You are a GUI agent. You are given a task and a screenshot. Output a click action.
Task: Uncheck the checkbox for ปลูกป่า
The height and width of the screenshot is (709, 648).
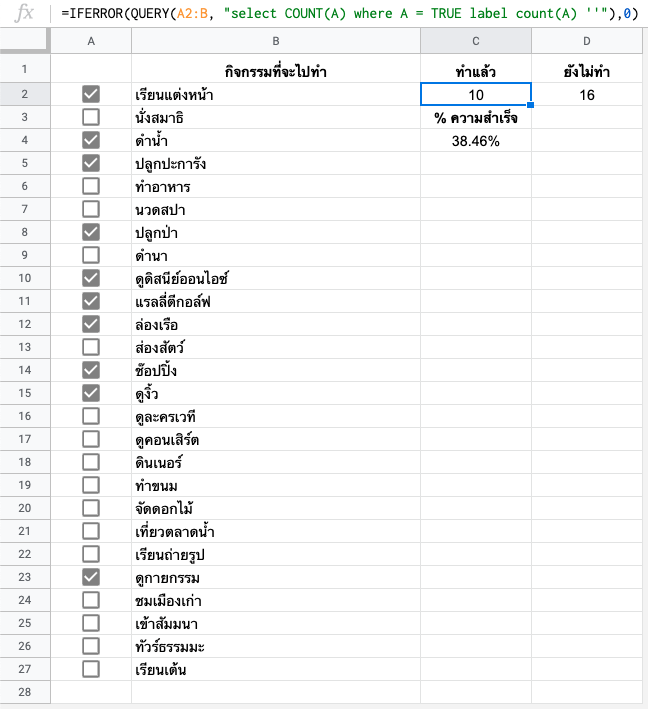[x=91, y=232]
